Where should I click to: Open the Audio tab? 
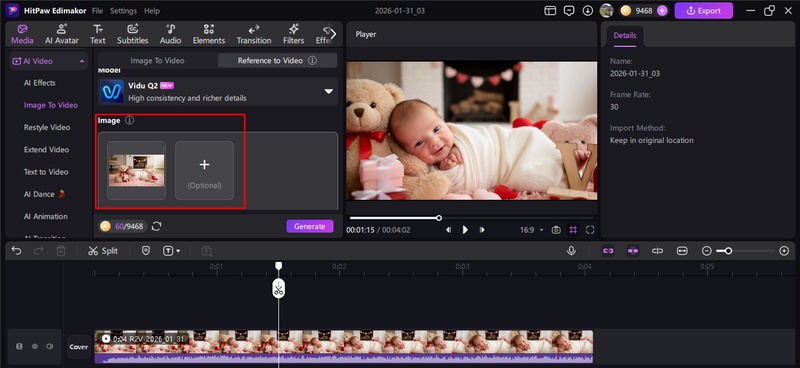170,34
